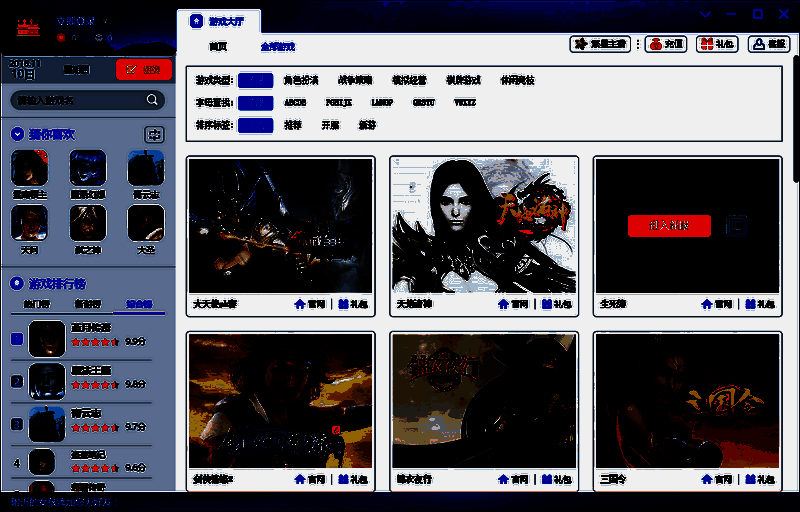The height and width of the screenshot is (512, 800).
Task: Click the refresh recommendations icon beside 猜你喜欢
Action: [x=154, y=134]
